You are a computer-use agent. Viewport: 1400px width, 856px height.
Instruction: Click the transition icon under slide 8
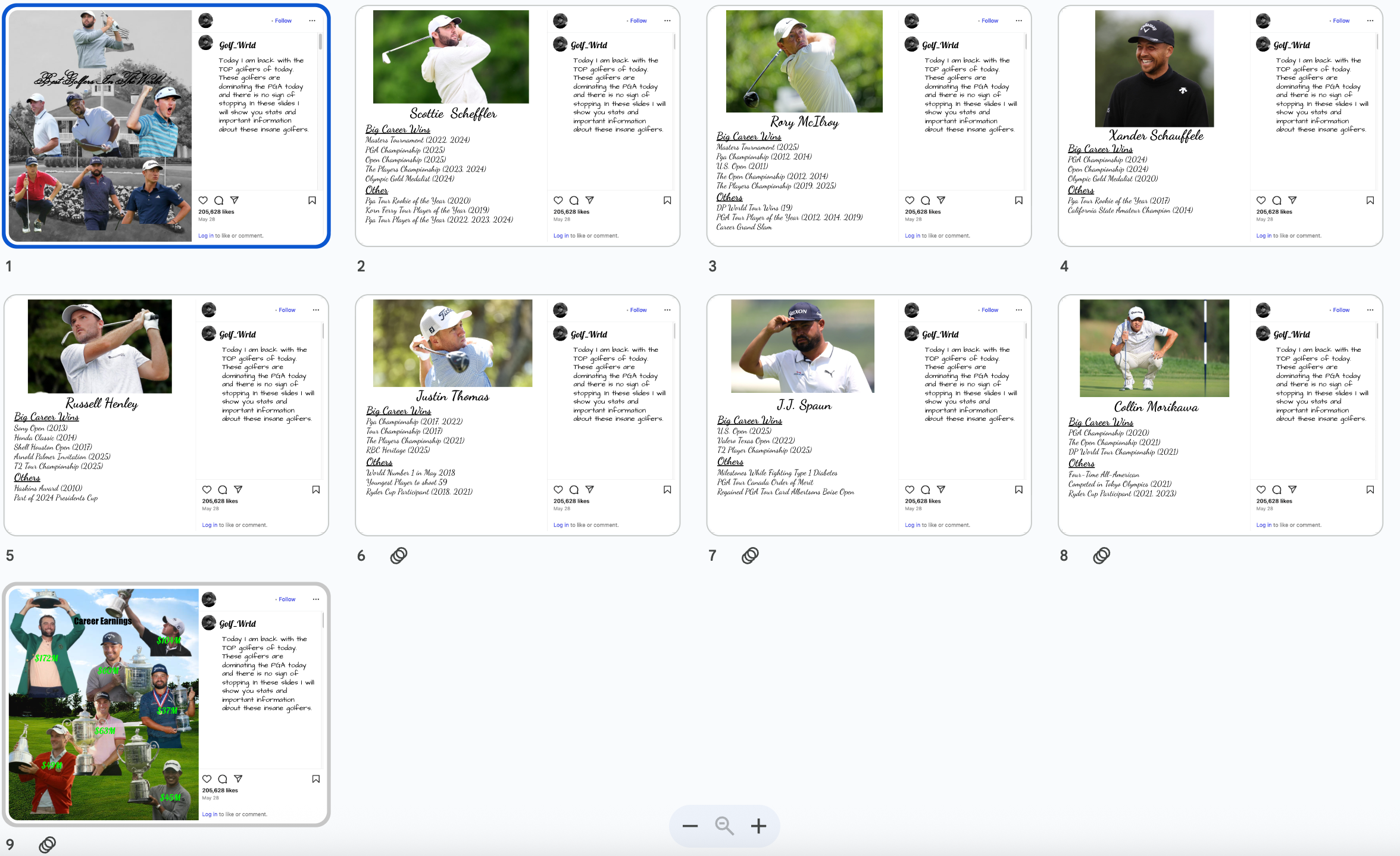1101,555
